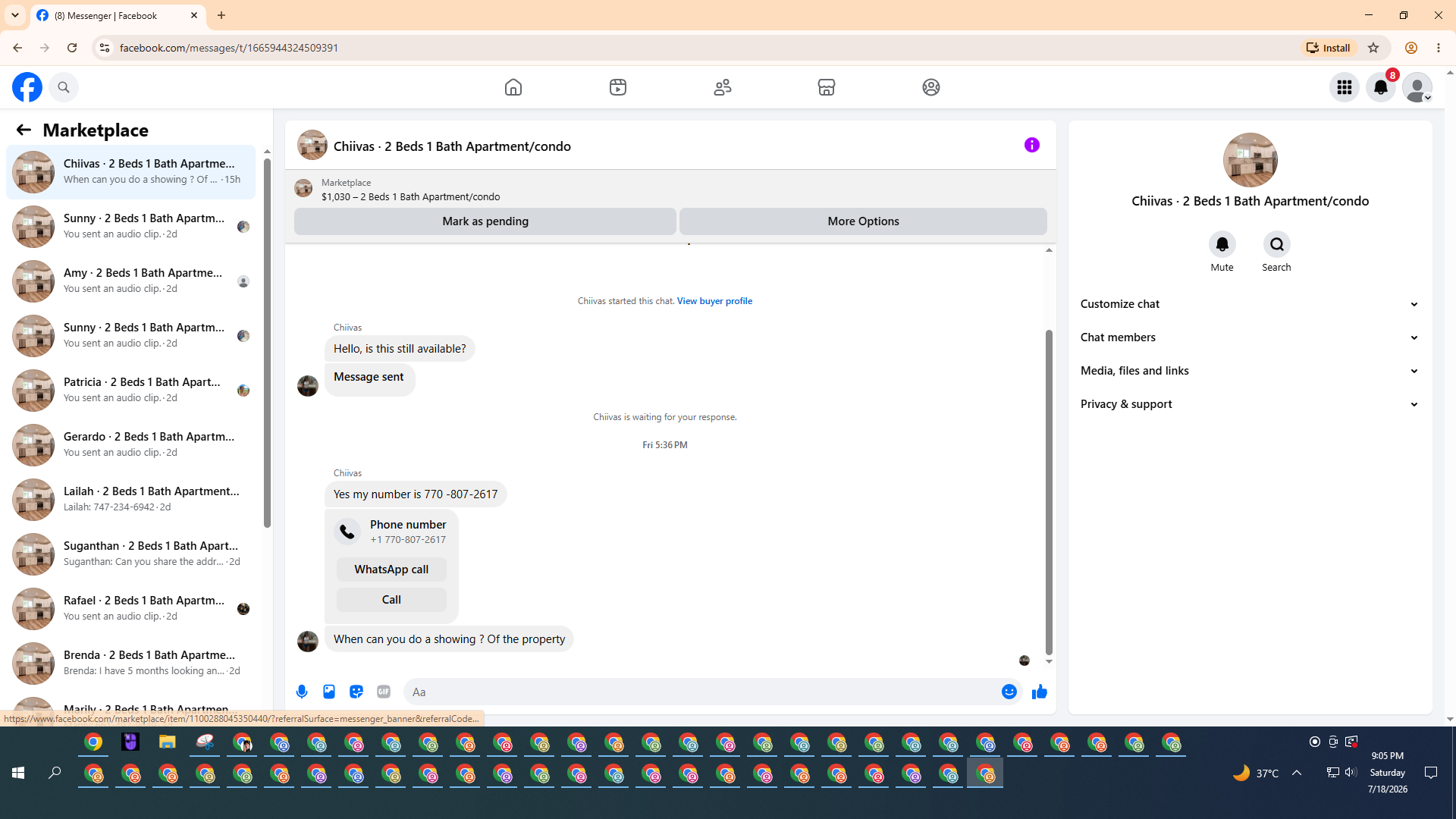Toggle conversation information panel

(x=1032, y=145)
